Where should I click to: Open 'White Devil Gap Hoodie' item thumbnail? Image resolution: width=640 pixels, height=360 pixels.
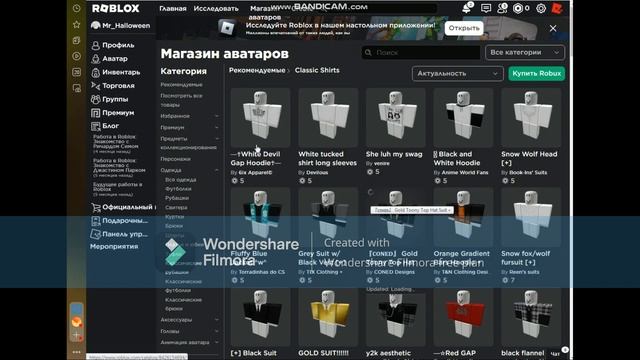coord(260,118)
